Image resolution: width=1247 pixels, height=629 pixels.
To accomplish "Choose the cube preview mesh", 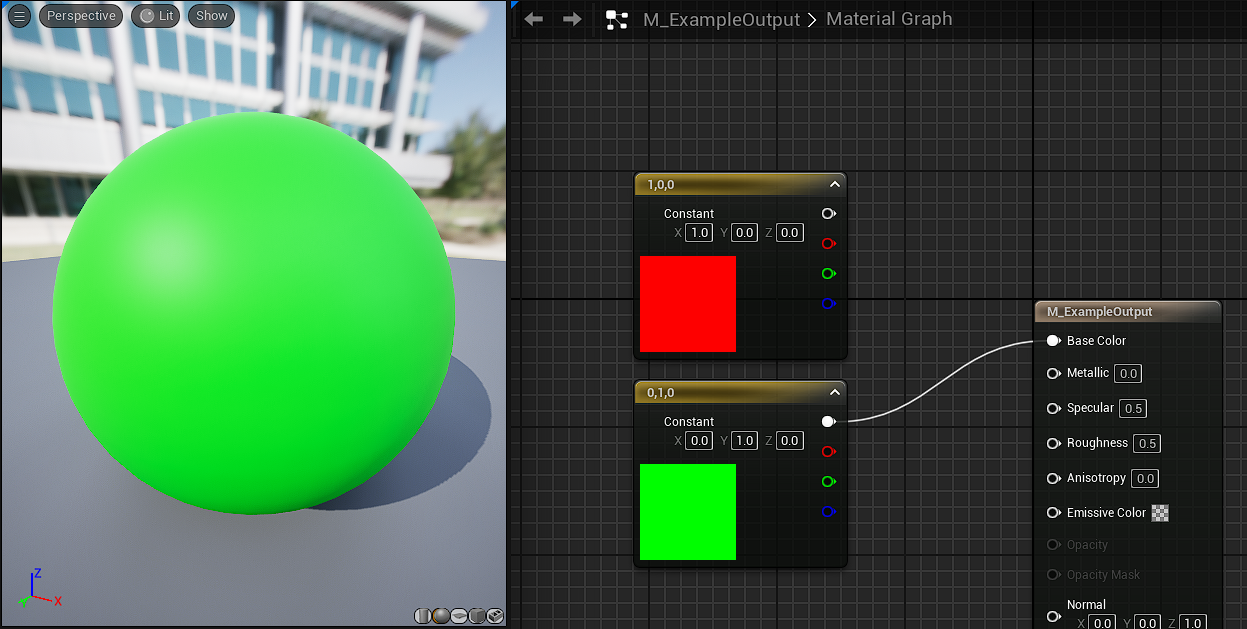I will coord(477,616).
